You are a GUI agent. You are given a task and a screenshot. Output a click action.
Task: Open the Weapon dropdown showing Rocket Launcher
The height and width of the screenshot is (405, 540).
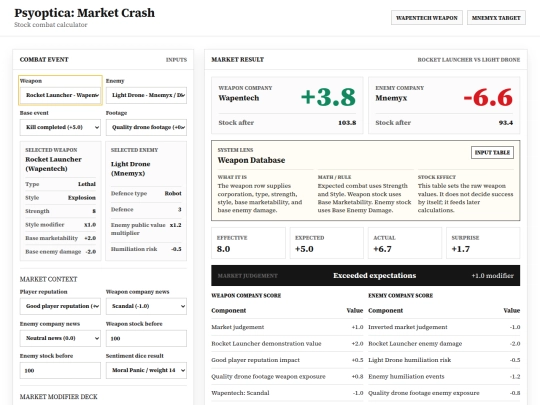60,95
